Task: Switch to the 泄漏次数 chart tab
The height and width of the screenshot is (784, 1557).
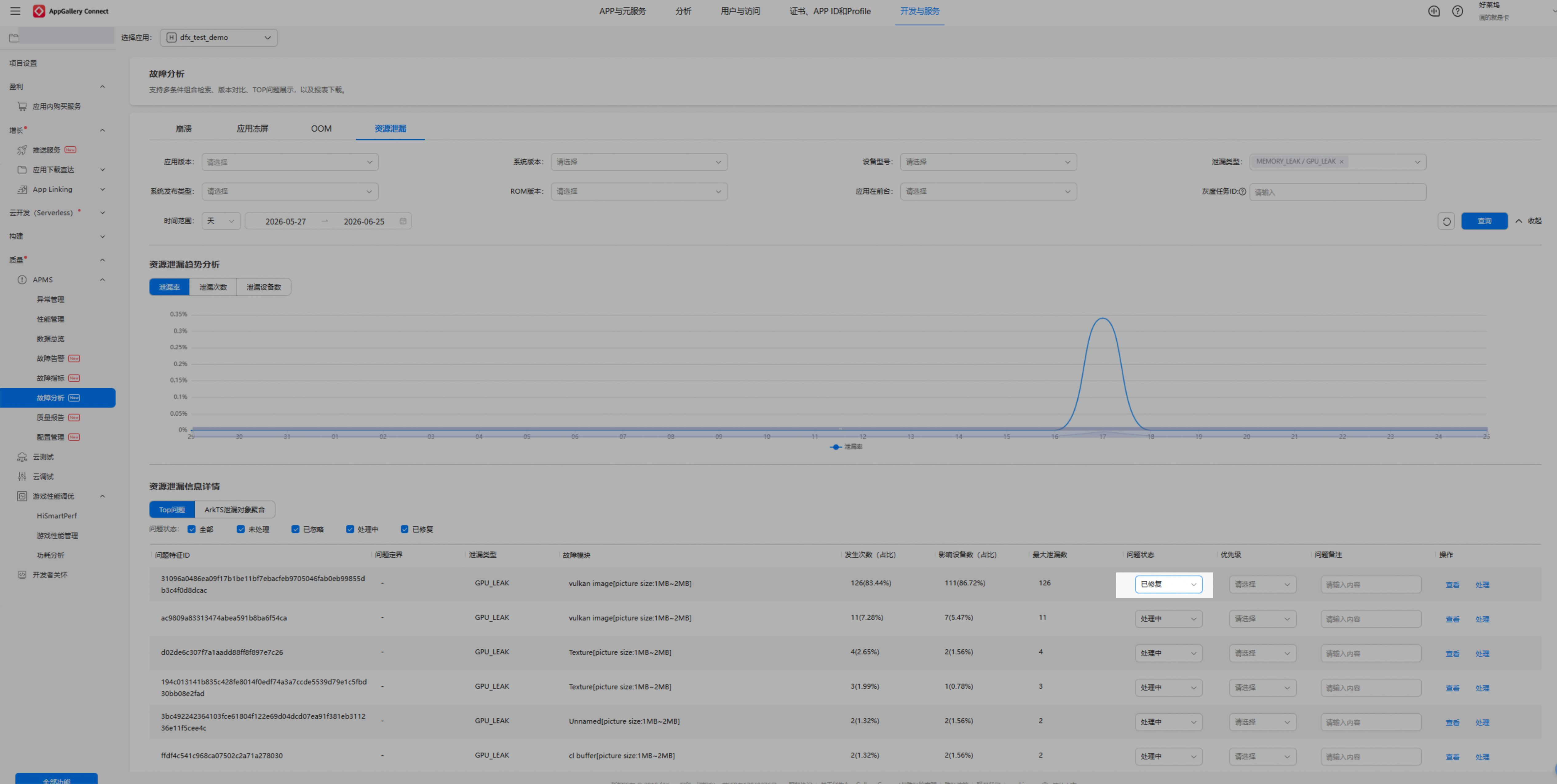Action: (213, 287)
